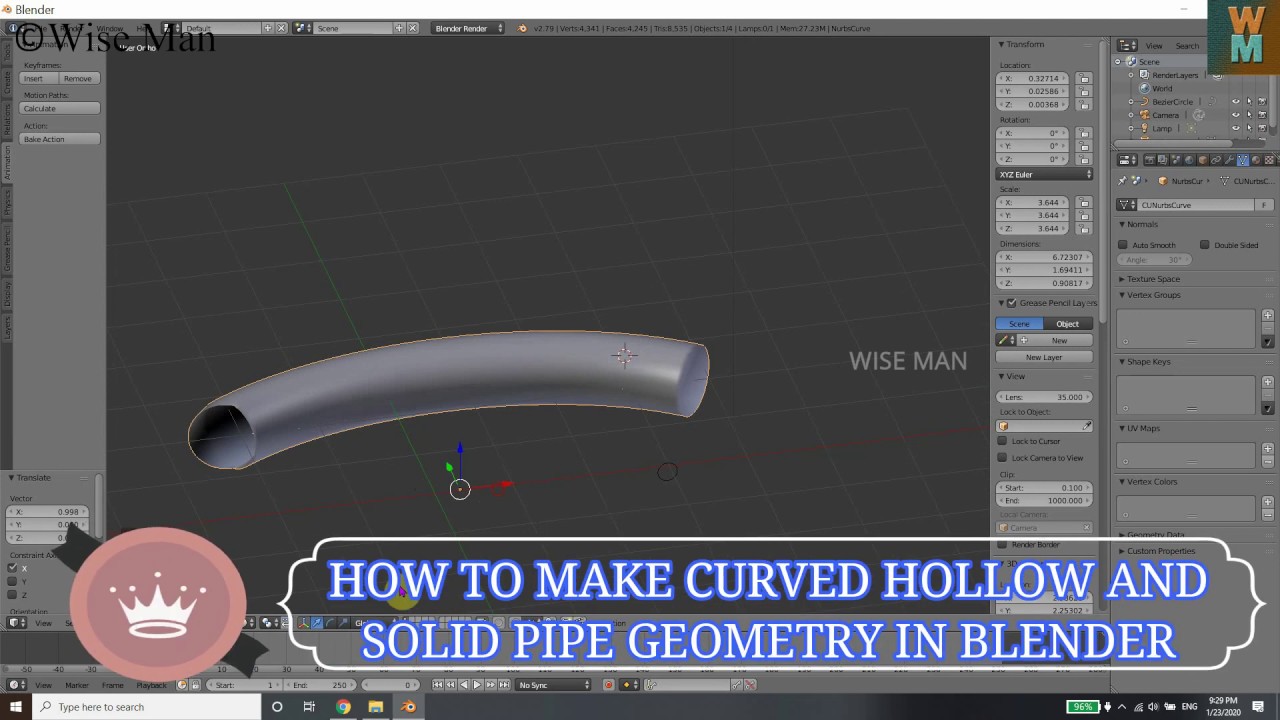Collapse the Vertex Groups panel
Viewport: 1280px width, 720px height.
coord(1122,295)
